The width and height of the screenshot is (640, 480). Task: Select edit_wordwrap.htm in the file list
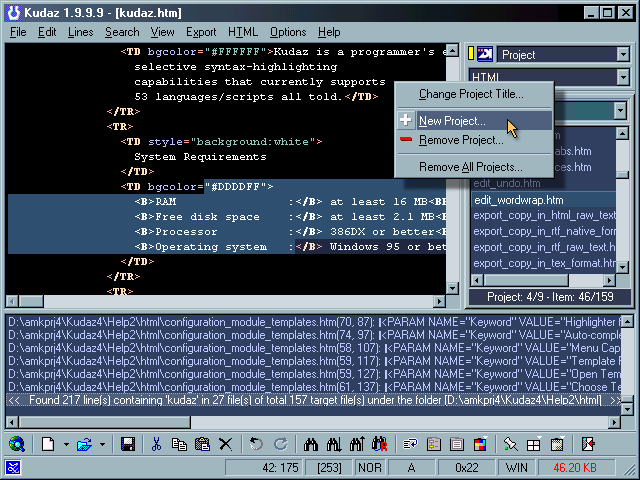543,200
